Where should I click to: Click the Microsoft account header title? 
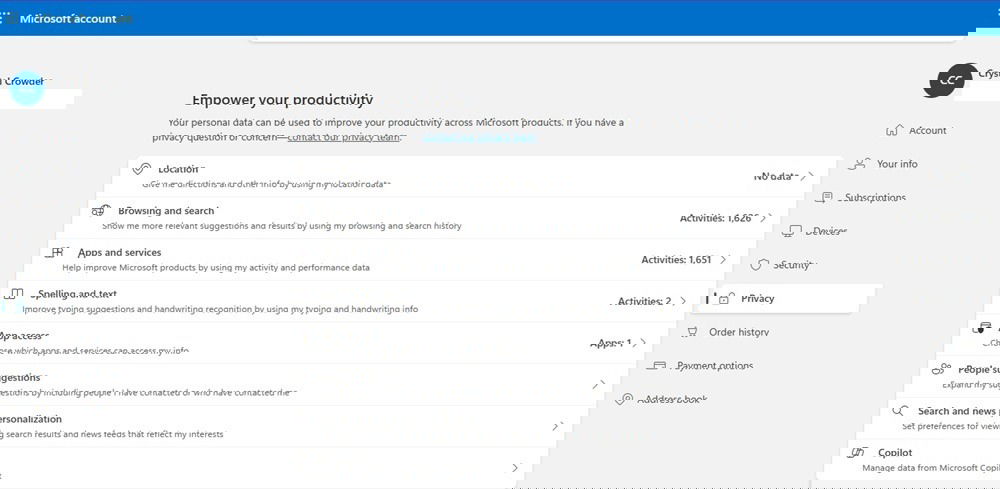tap(68, 18)
